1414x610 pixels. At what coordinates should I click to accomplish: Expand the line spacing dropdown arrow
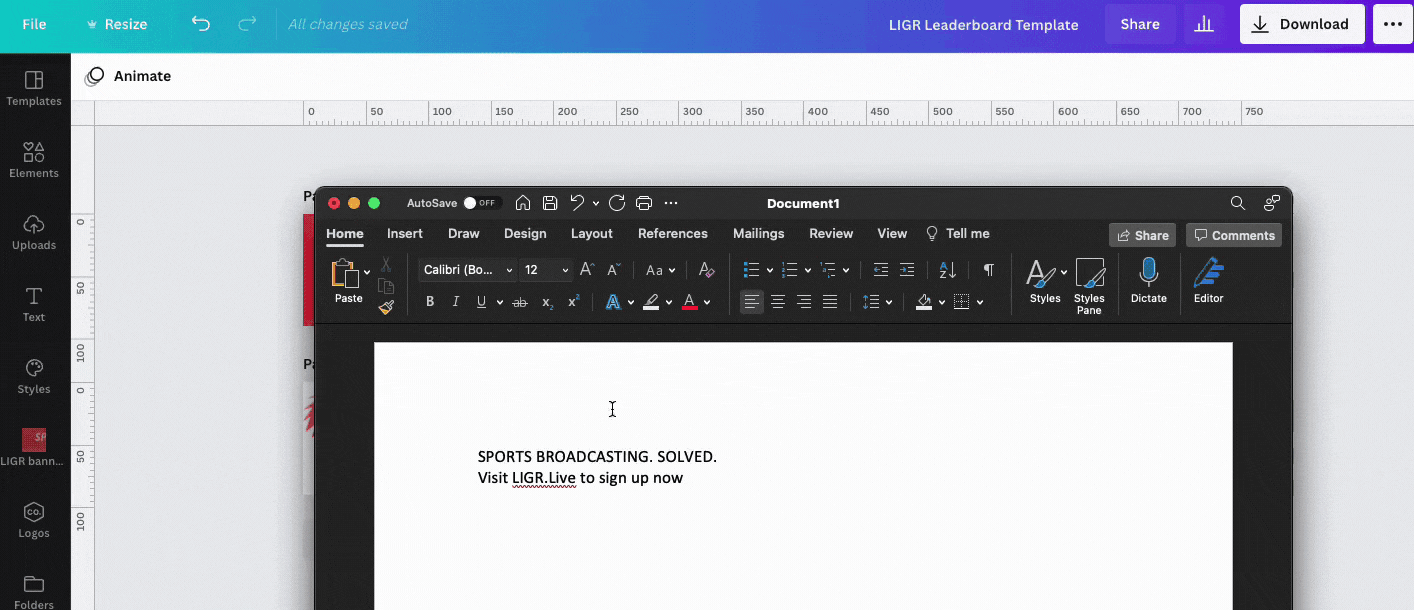point(889,302)
